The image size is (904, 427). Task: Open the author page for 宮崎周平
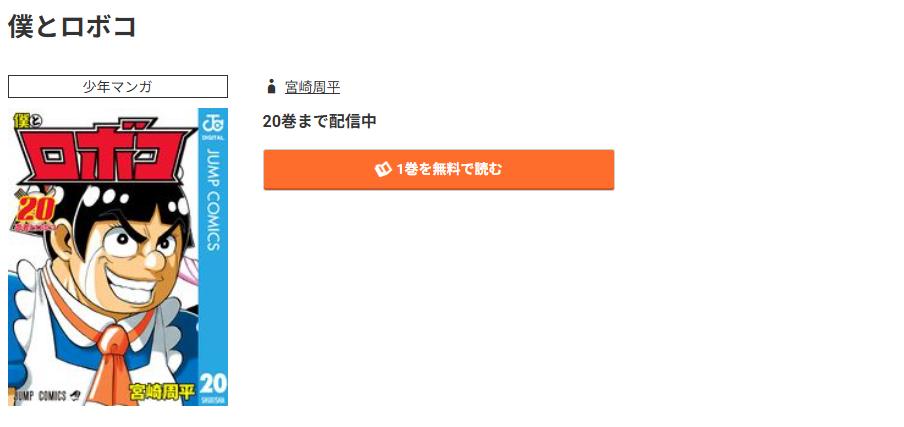312,87
